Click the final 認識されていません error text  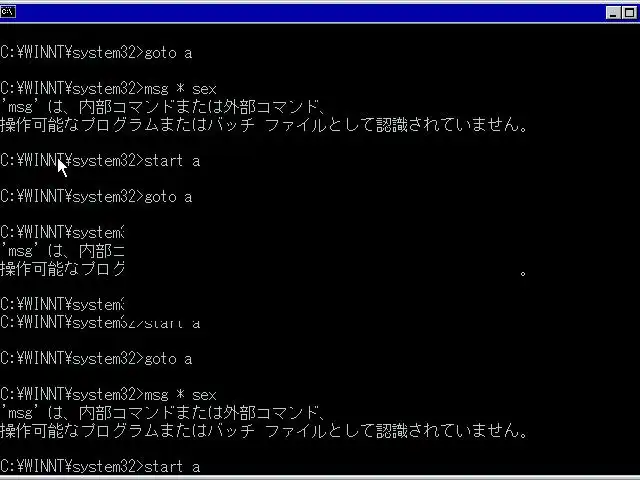pos(451,431)
